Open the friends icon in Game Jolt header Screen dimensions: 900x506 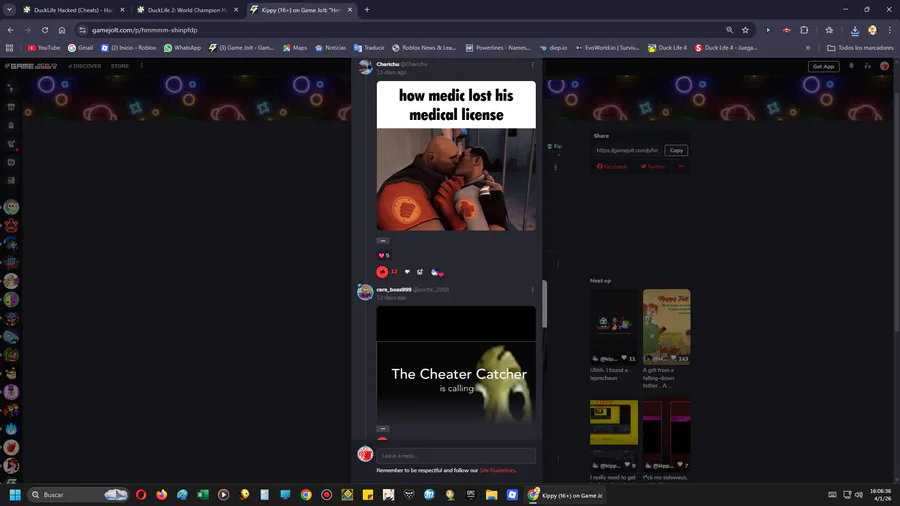coord(868,66)
